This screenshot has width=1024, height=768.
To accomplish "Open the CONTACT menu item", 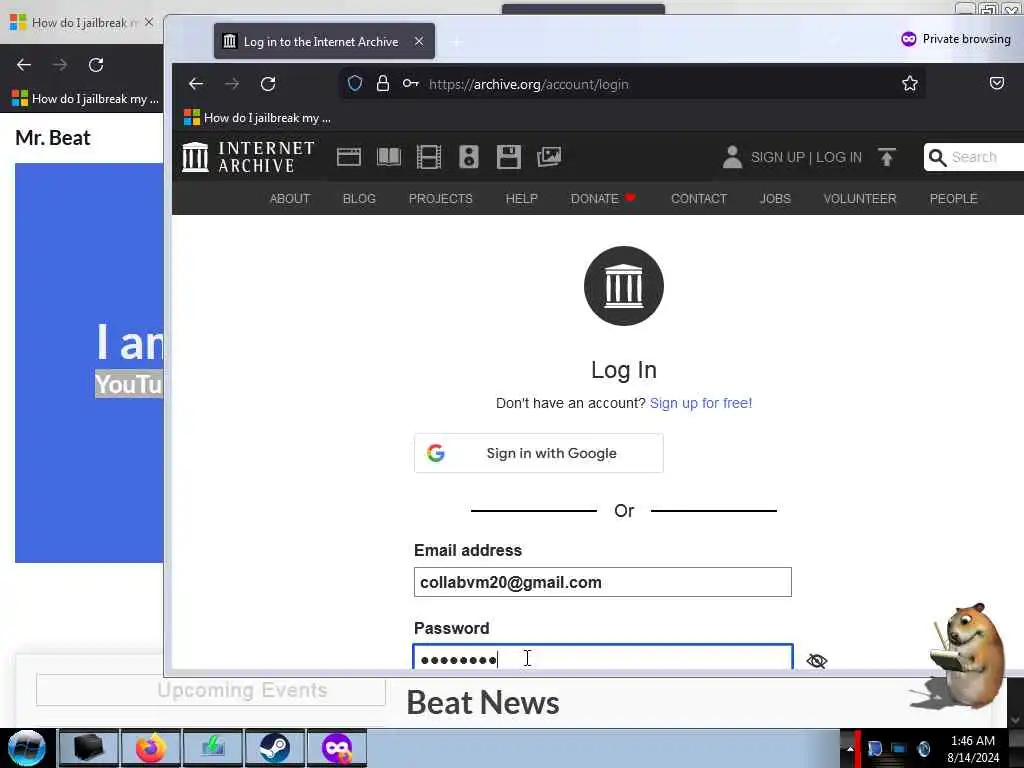I will click(x=699, y=199).
